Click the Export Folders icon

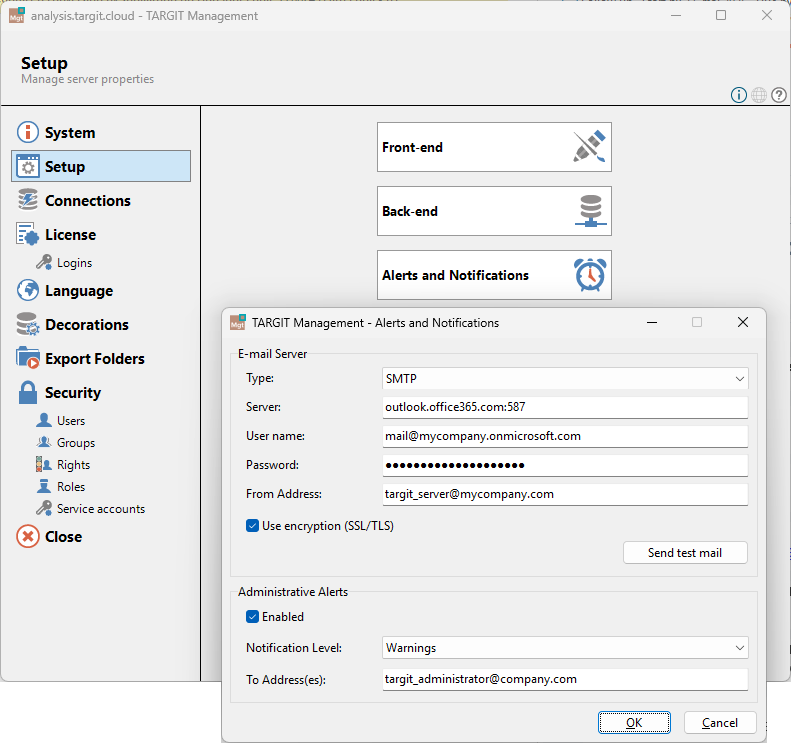[28, 358]
